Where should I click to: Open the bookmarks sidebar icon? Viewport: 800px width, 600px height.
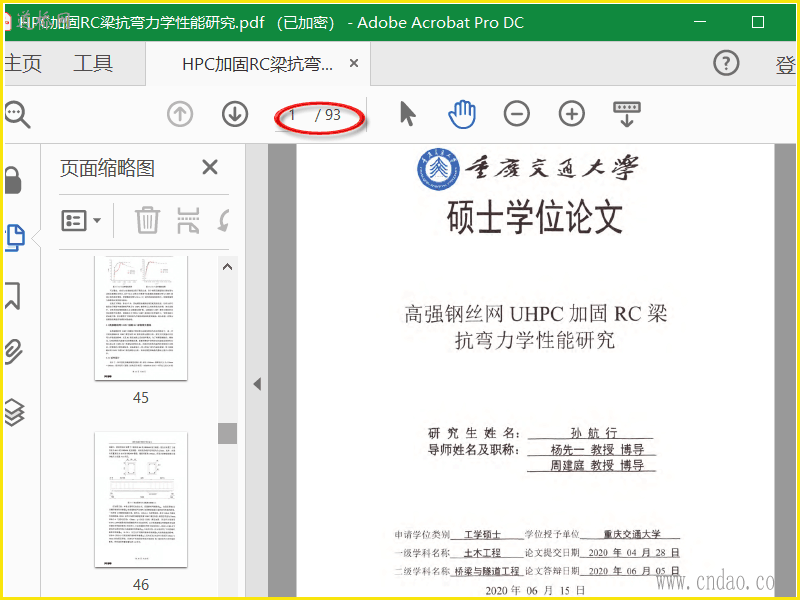click(13, 295)
